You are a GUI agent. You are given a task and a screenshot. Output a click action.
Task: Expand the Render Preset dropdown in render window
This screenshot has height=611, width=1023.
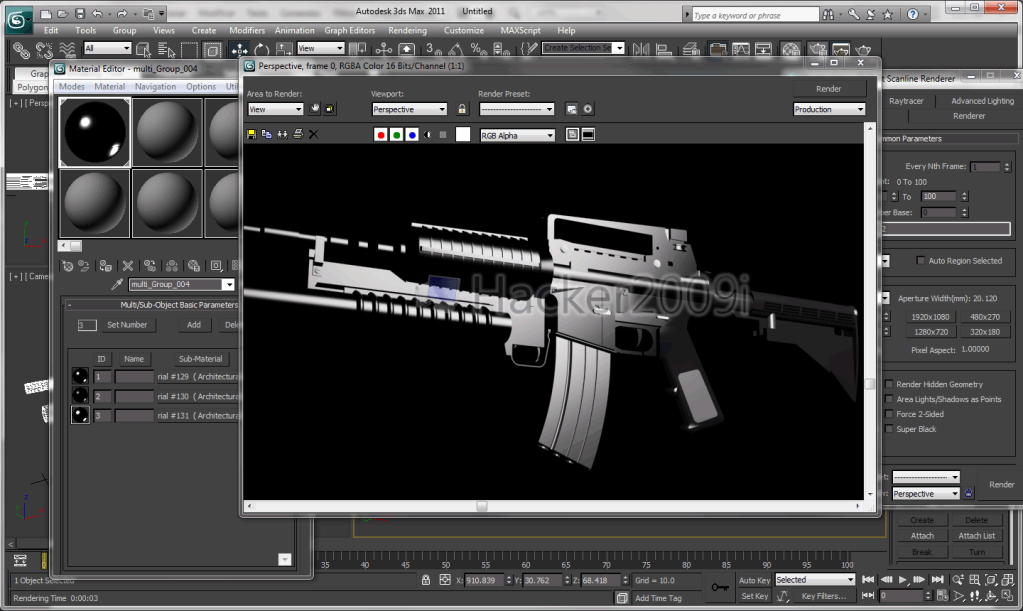[517, 110]
